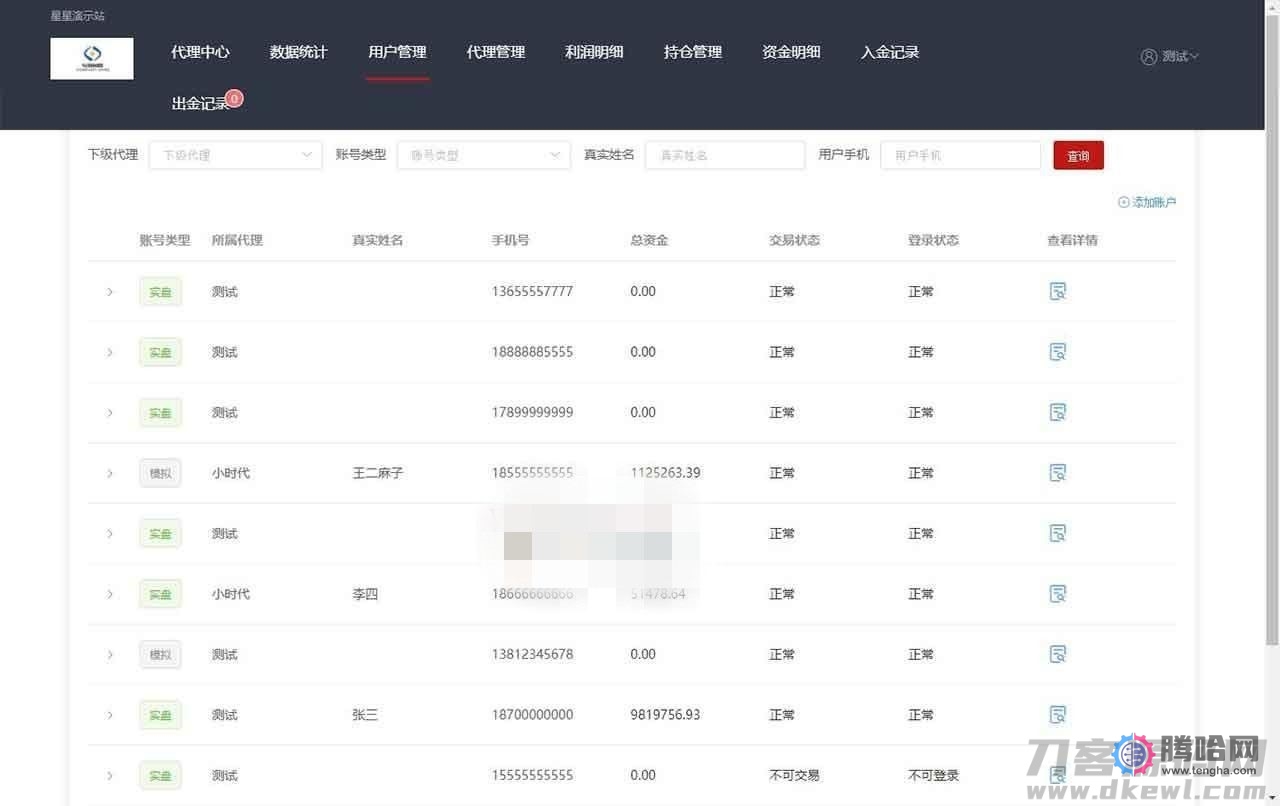This screenshot has height=806, width=1280.
Task: Open the 测试 user account menu
Action: pyautogui.click(x=1170, y=57)
